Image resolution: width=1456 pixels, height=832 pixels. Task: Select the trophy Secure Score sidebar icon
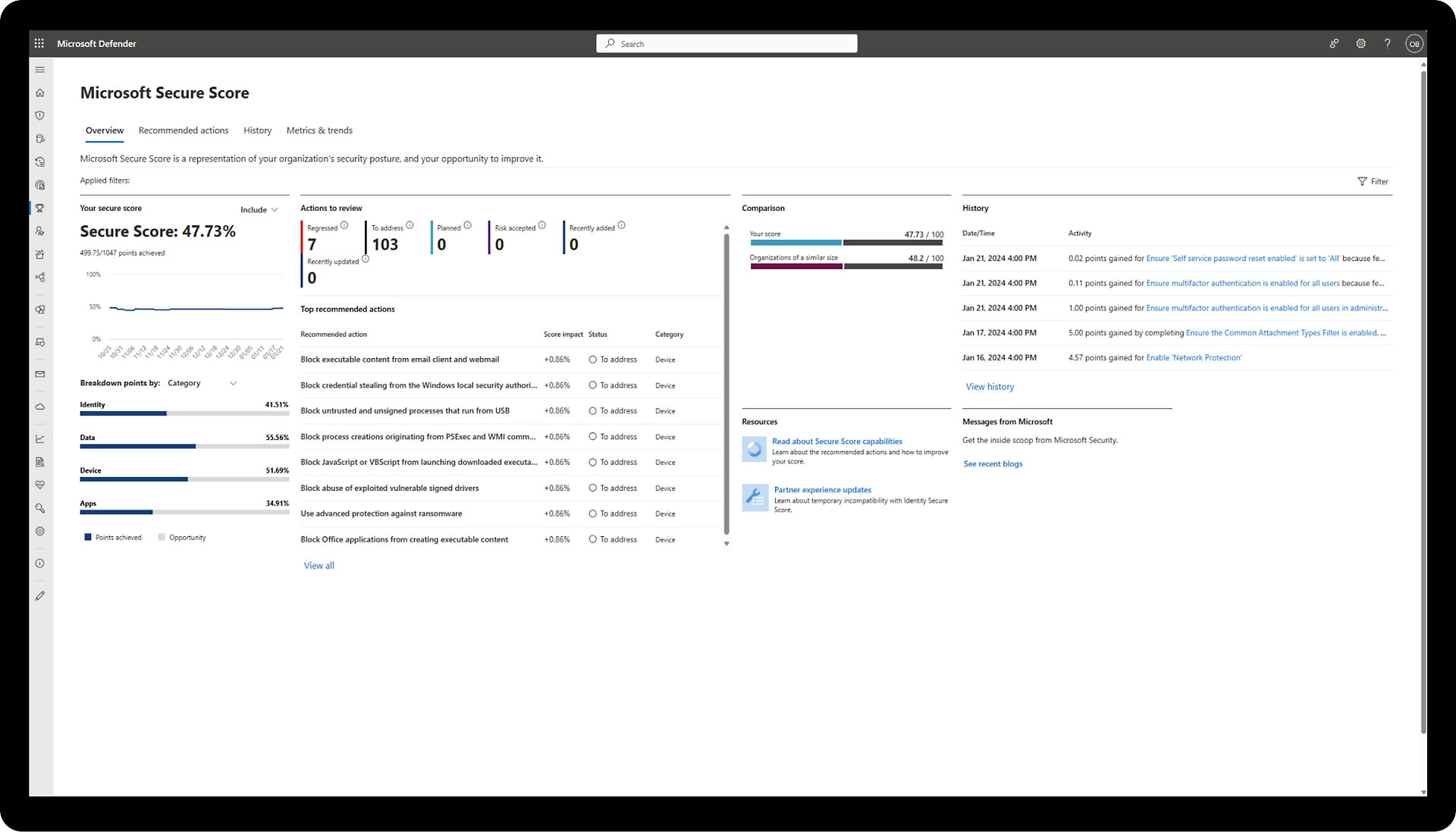click(40, 208)
